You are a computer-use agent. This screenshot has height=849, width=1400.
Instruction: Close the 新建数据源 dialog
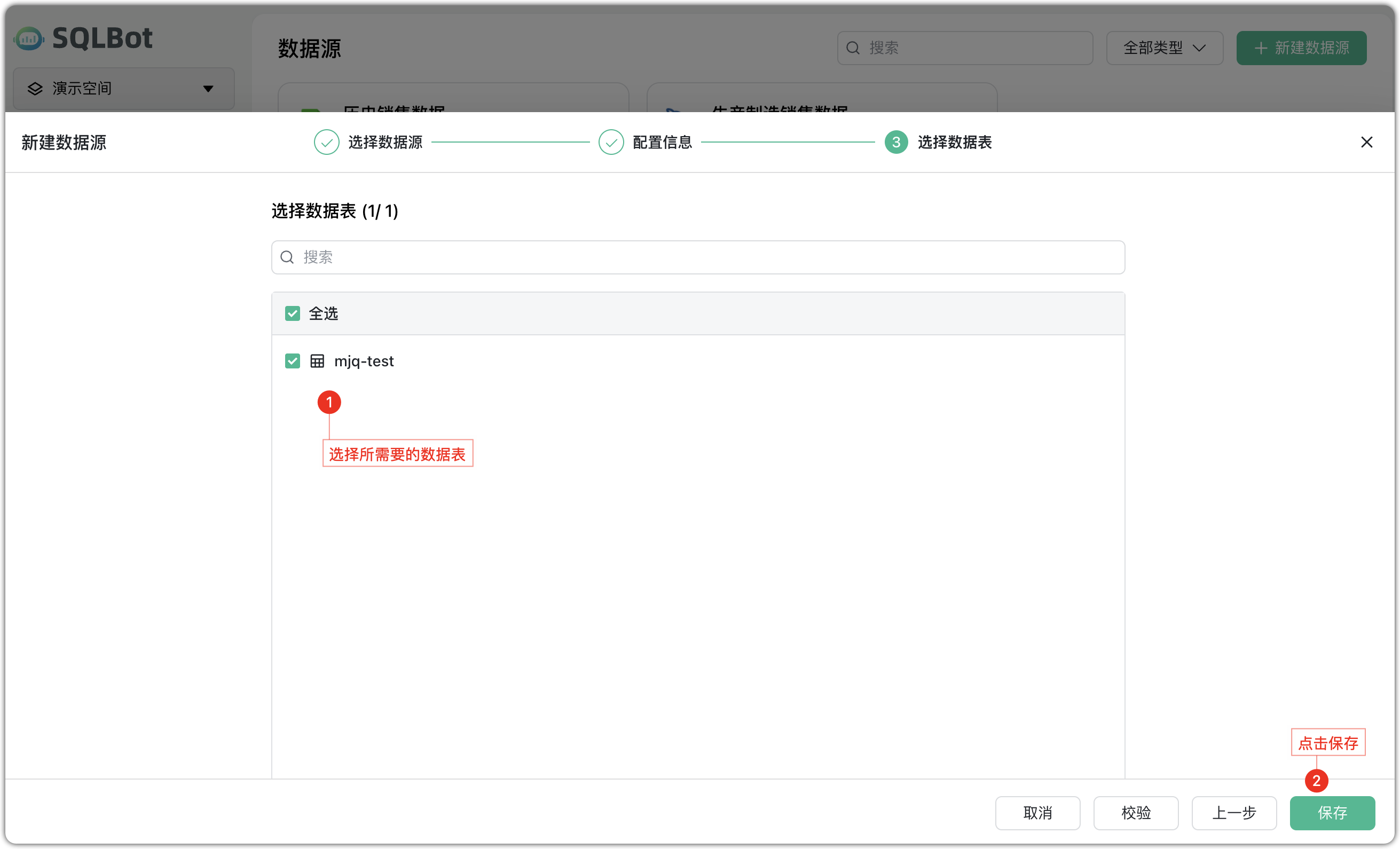click(1366, 142)
